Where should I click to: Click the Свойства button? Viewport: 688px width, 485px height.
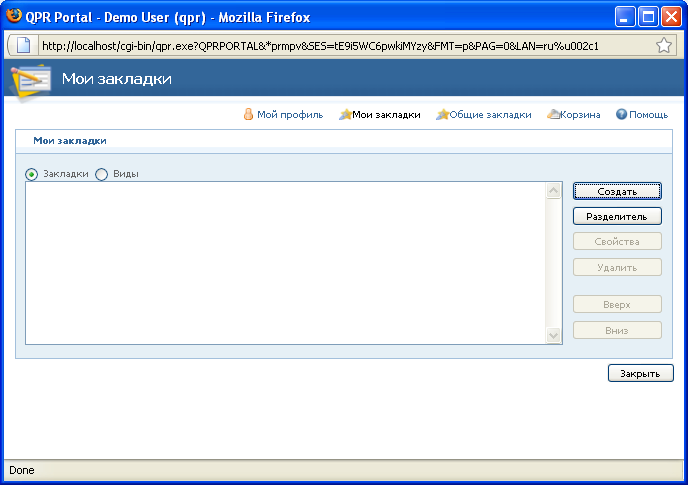pyautogui.click(x=617, y=241)
